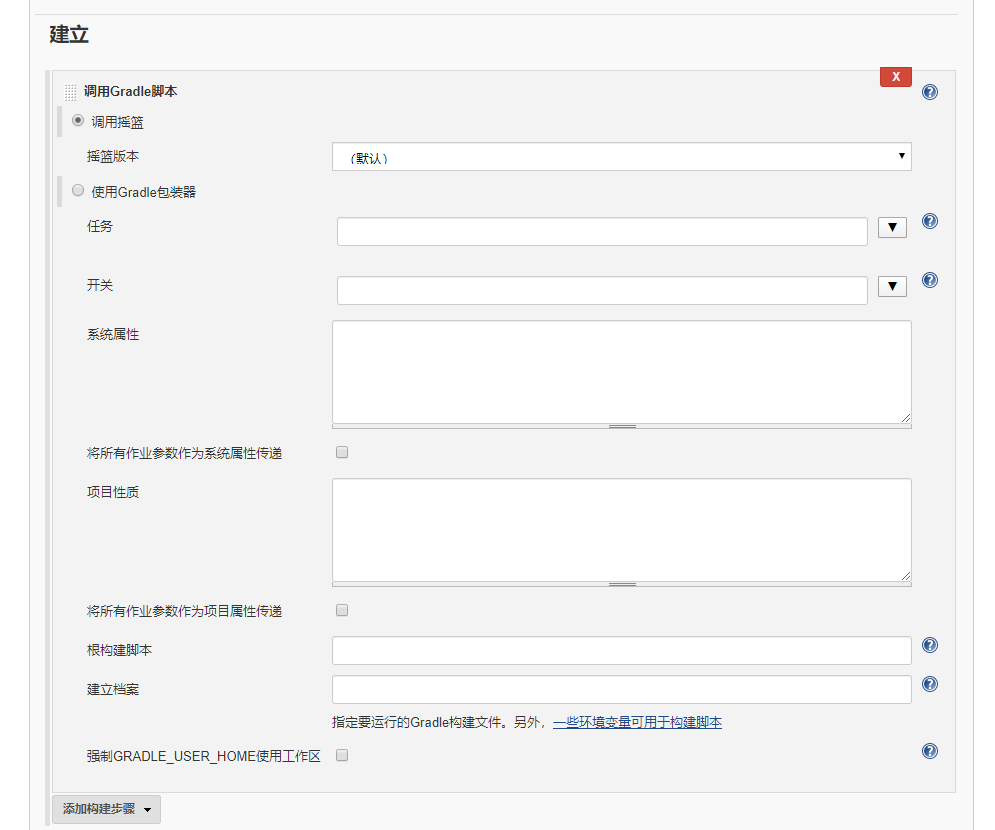Click the 项目性质 label
Screen dimensions: 995x830
click(x=113, y=492)
